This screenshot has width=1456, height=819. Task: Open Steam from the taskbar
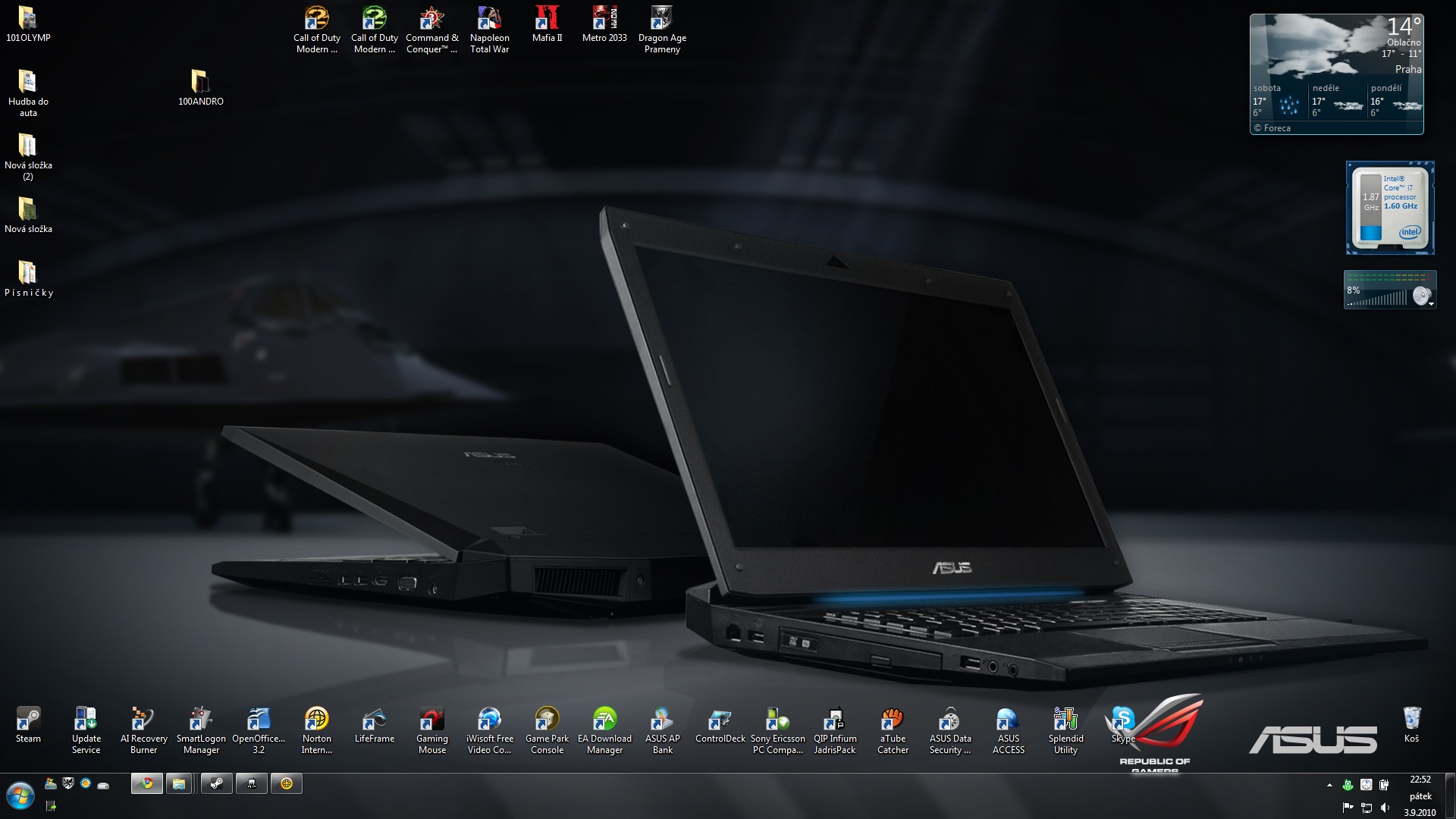click(x=216, y=783)
